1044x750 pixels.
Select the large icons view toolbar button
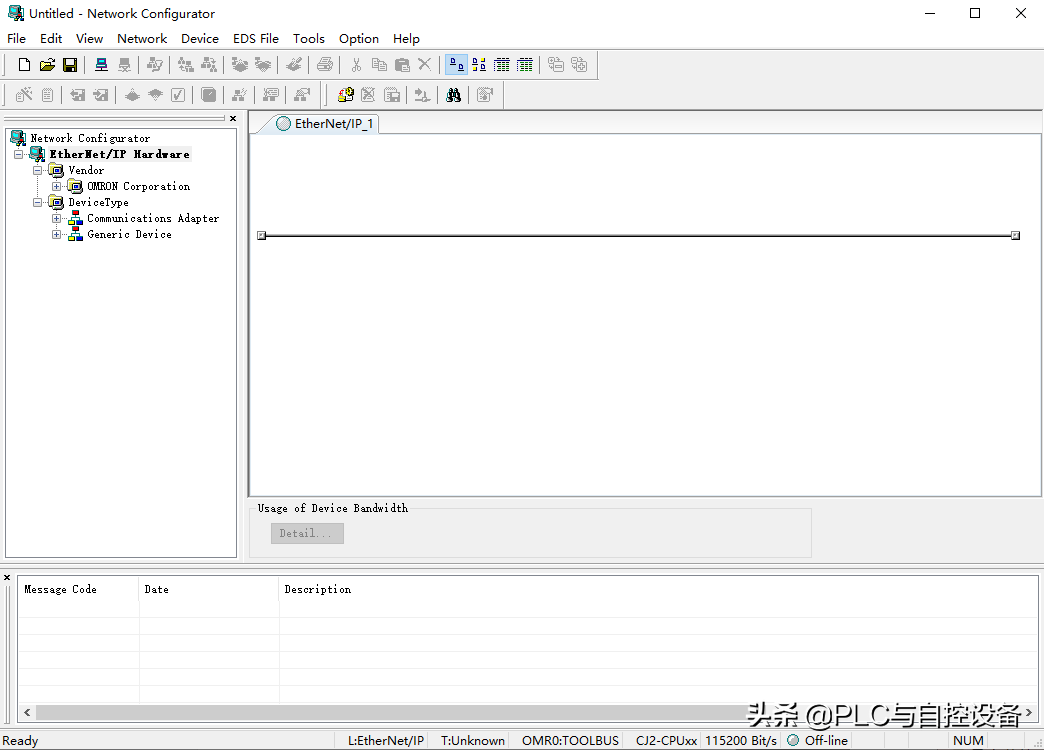coord(456,65)
